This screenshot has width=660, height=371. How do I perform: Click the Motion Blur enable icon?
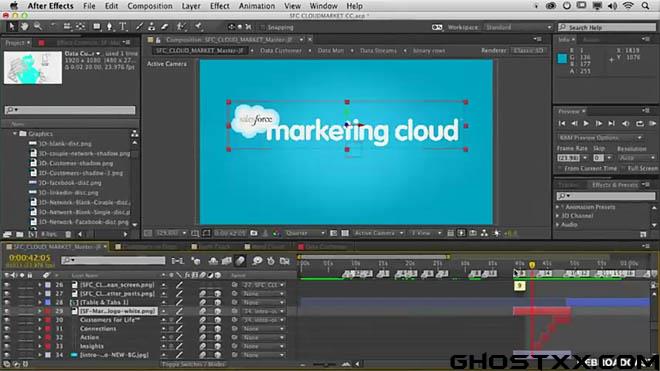tap(240, 261)
